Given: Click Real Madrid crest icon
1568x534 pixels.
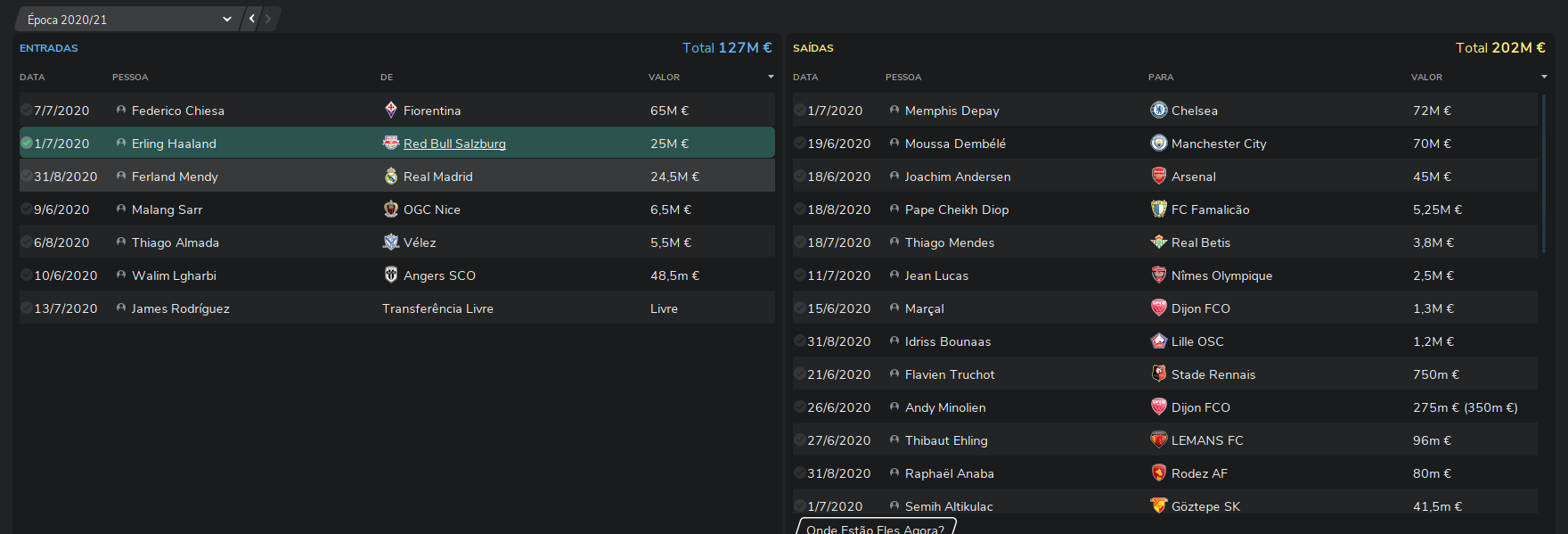Looking at the screenshot, I should (x=390, y=176).
